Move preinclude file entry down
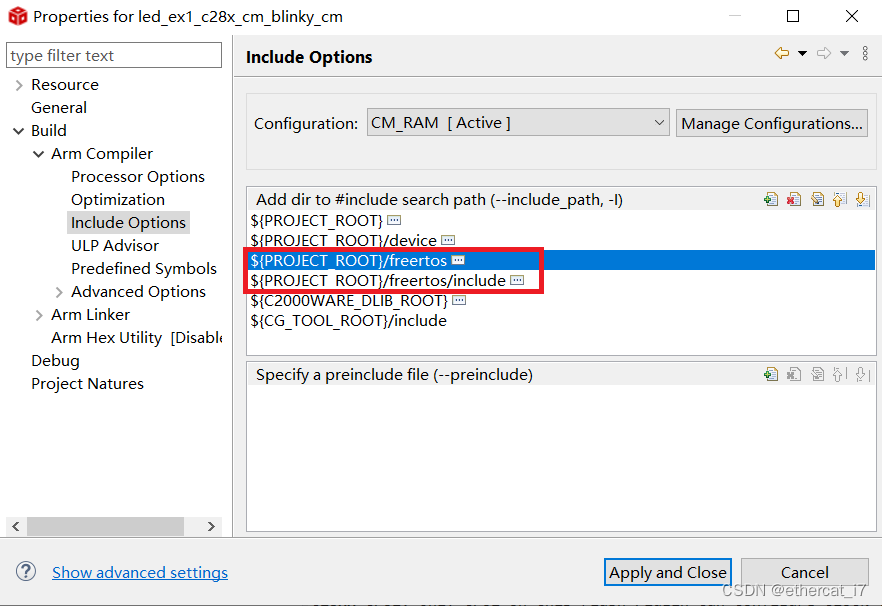 click(x=862, y=374)
